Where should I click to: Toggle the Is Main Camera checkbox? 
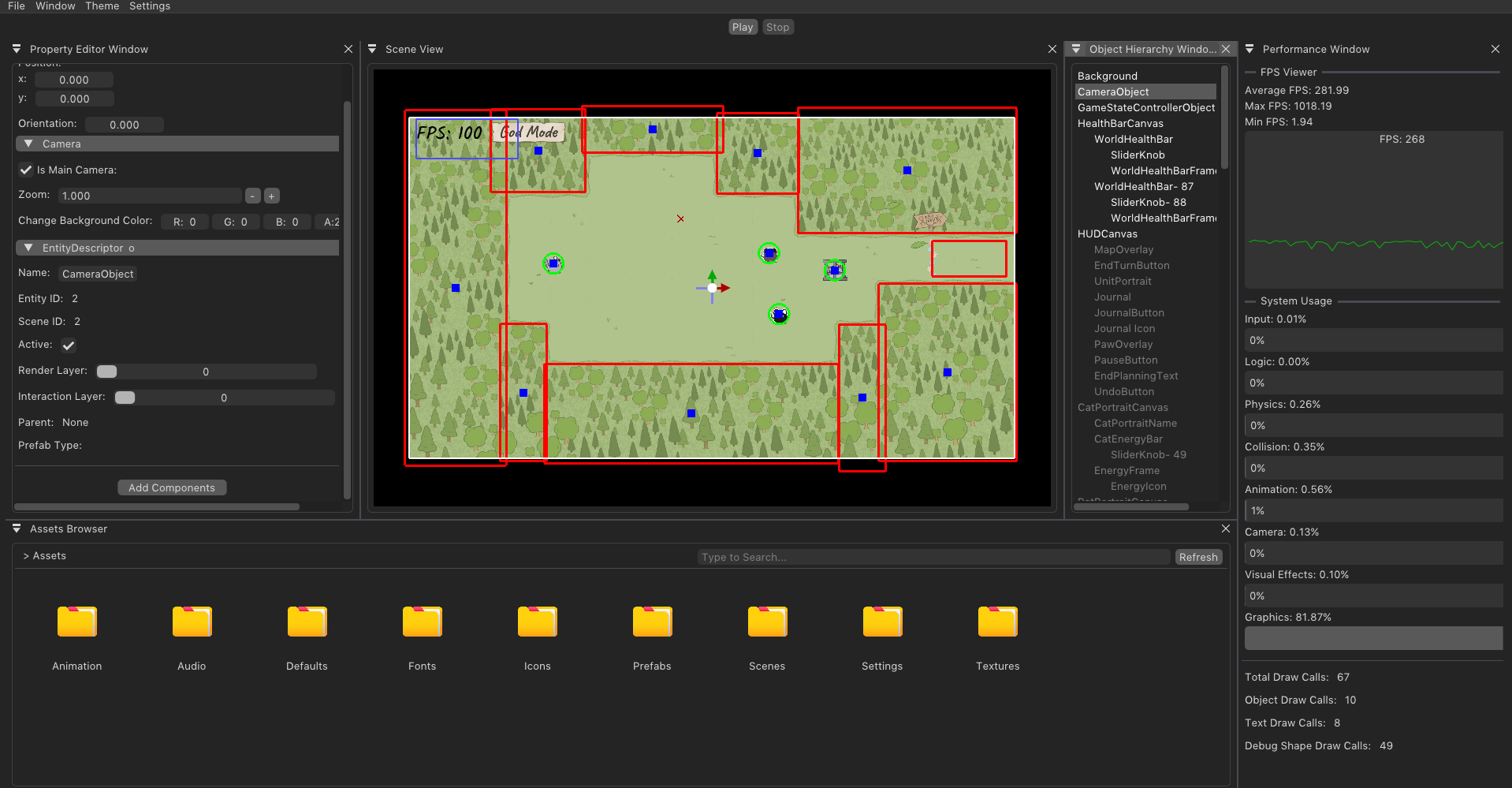point(26,170)
